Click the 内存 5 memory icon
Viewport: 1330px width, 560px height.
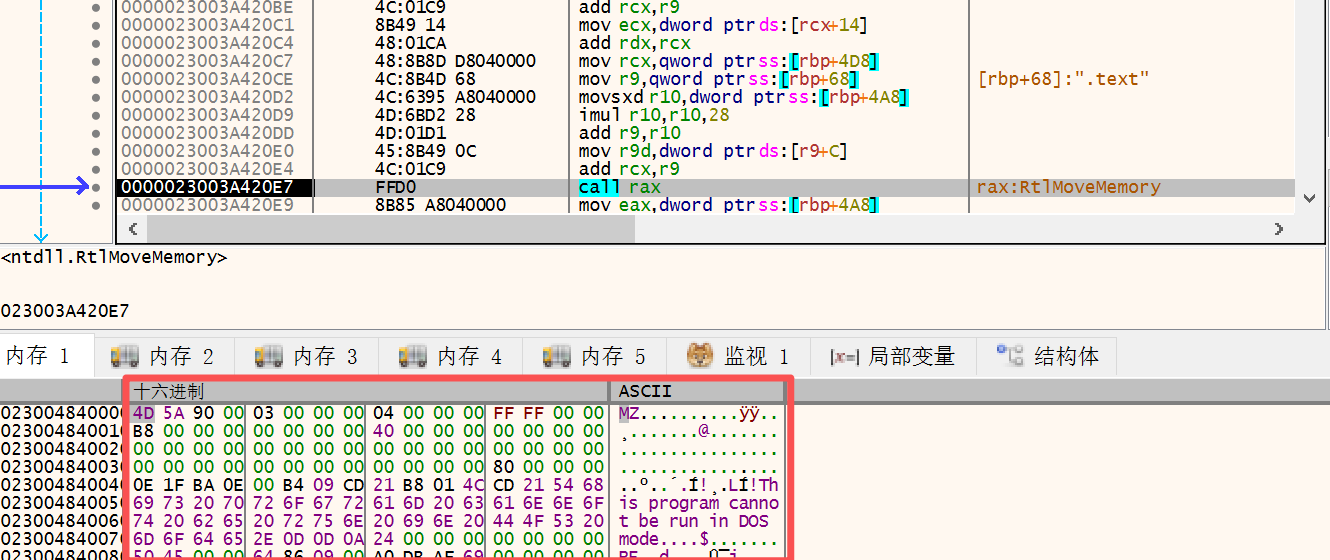coord(557,356)
